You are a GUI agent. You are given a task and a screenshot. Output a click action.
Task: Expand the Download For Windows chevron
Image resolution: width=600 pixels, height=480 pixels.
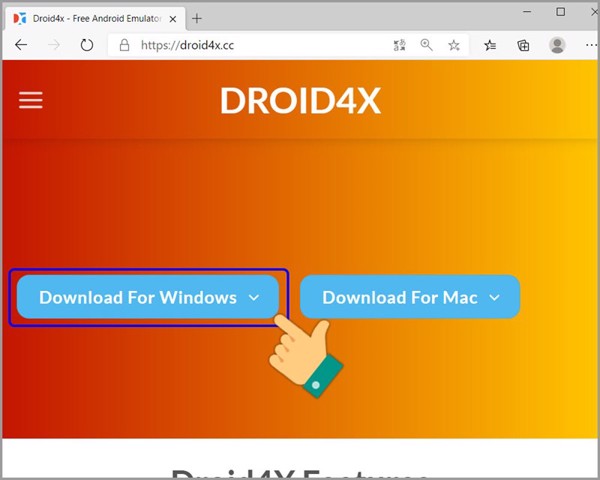pyautogui.click(x=254, y=297)
